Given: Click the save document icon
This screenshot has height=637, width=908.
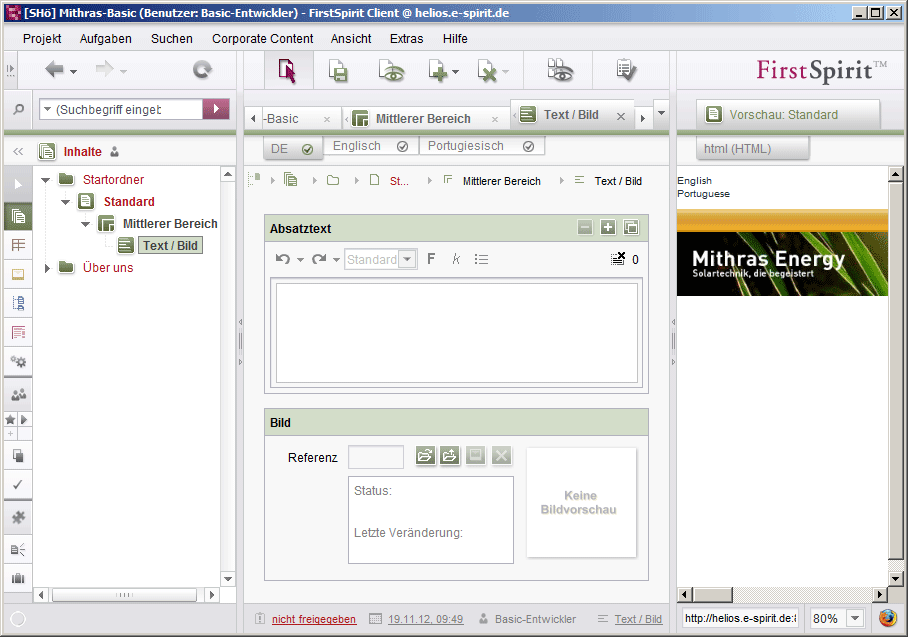Looking at the screenshot, I should [x=338, y=71].
